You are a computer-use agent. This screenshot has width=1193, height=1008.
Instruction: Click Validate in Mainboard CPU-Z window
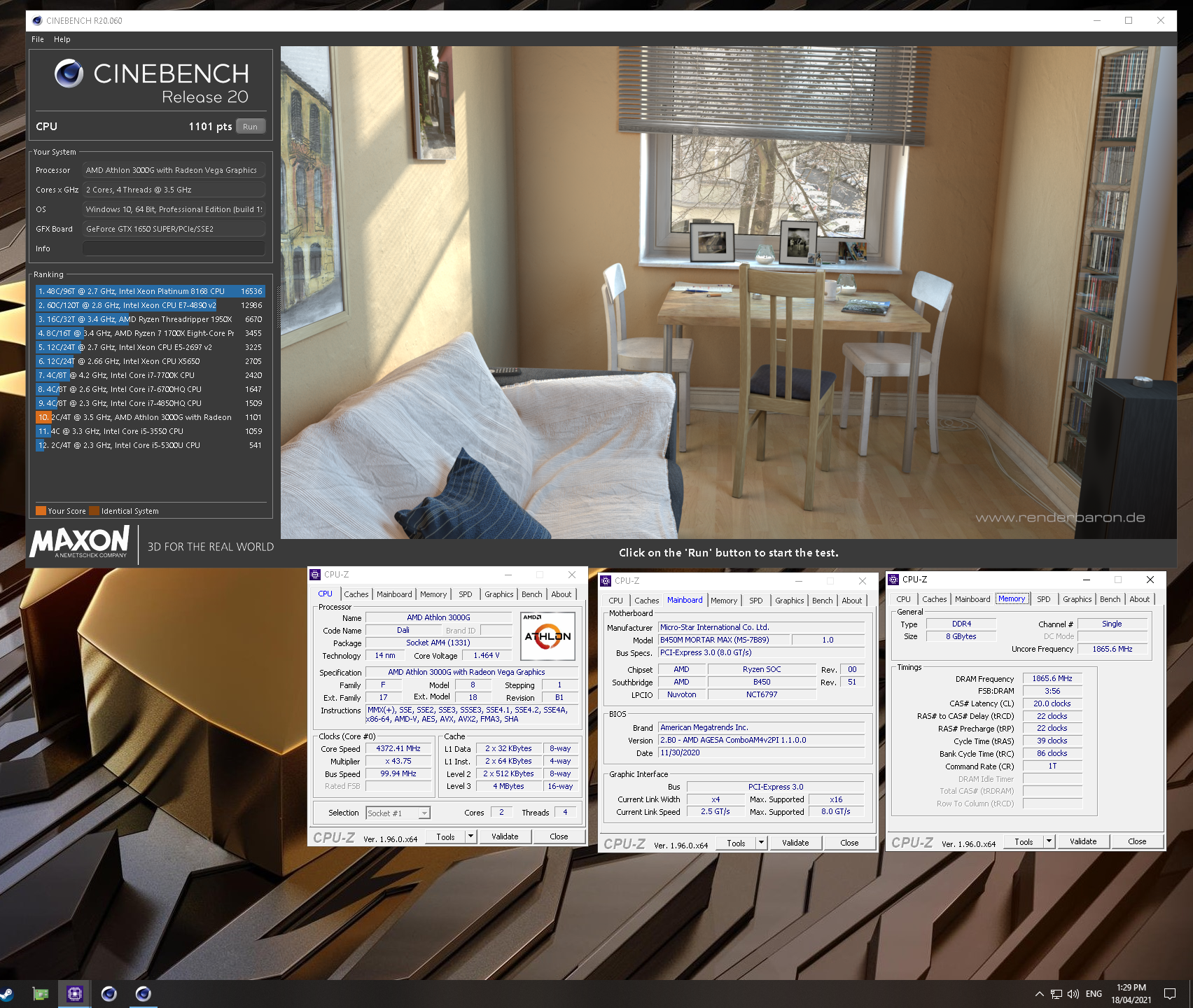click(795, 843)
